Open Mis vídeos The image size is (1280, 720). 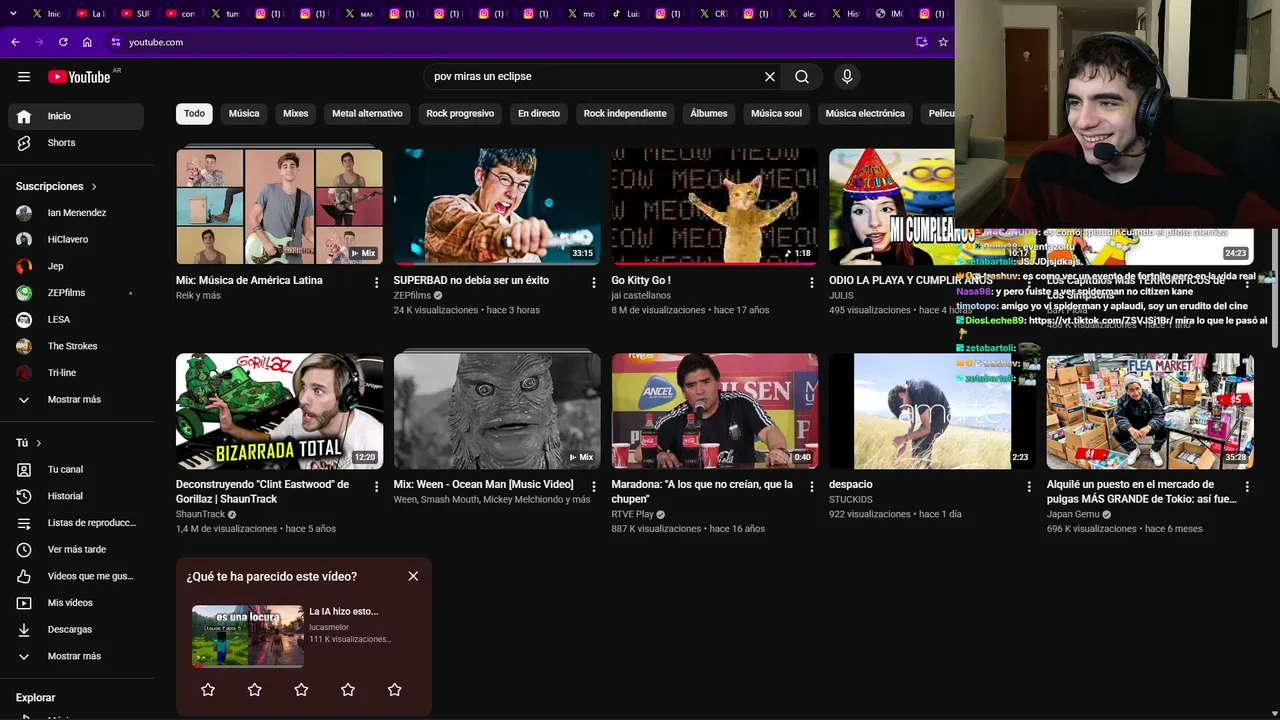click(x=76, y=603)
